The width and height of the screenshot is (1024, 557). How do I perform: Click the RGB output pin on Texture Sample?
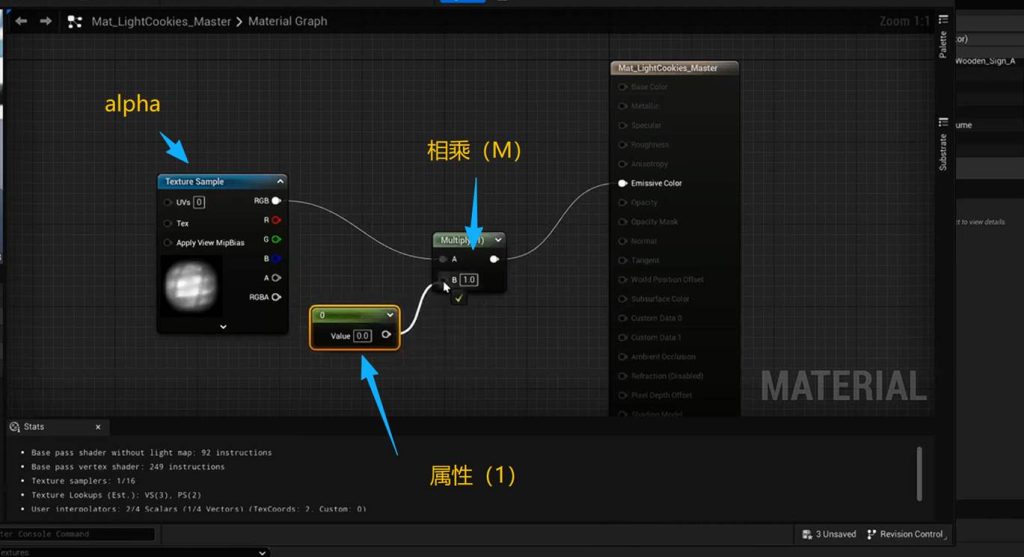pos(276,201)
